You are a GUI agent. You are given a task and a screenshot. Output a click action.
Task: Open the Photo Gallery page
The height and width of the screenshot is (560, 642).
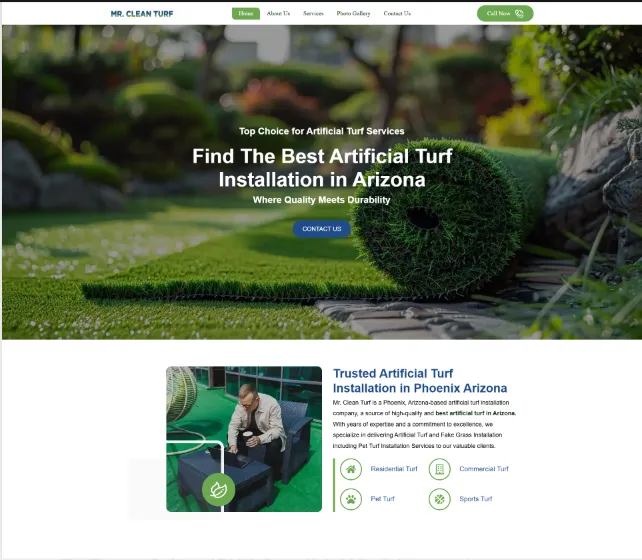click(x=353, y=14)
